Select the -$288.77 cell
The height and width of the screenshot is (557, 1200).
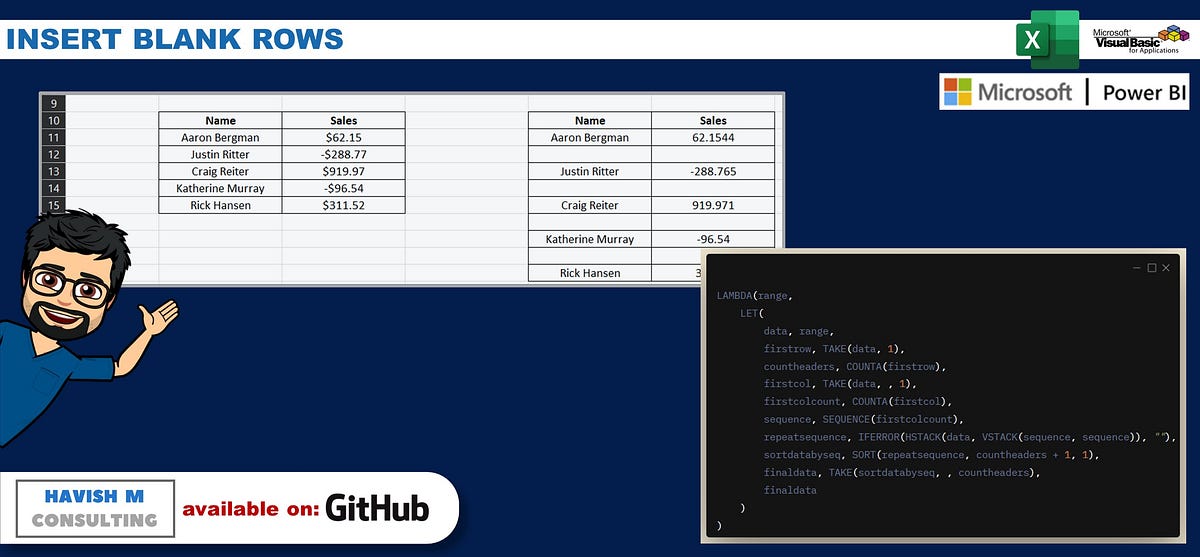343,154
